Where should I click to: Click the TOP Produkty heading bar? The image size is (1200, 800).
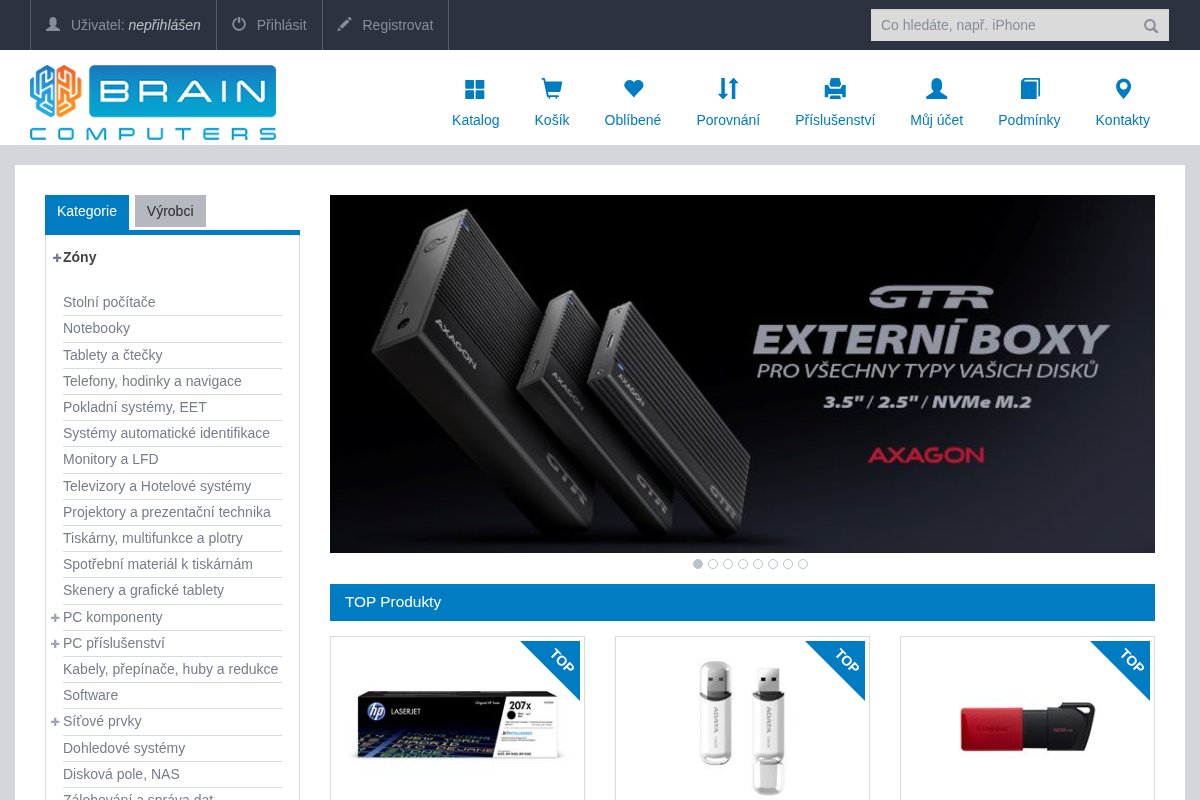pyautogui.click(x=742, y=602)
